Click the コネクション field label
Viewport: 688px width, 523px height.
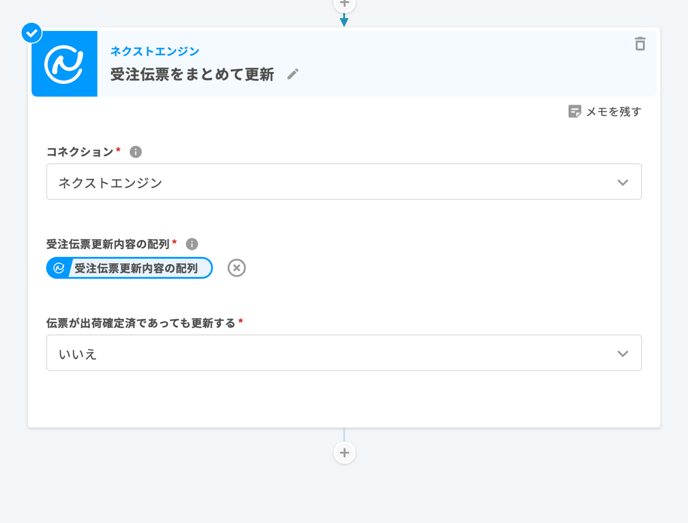pyautogui.click(x=80, y=152)
